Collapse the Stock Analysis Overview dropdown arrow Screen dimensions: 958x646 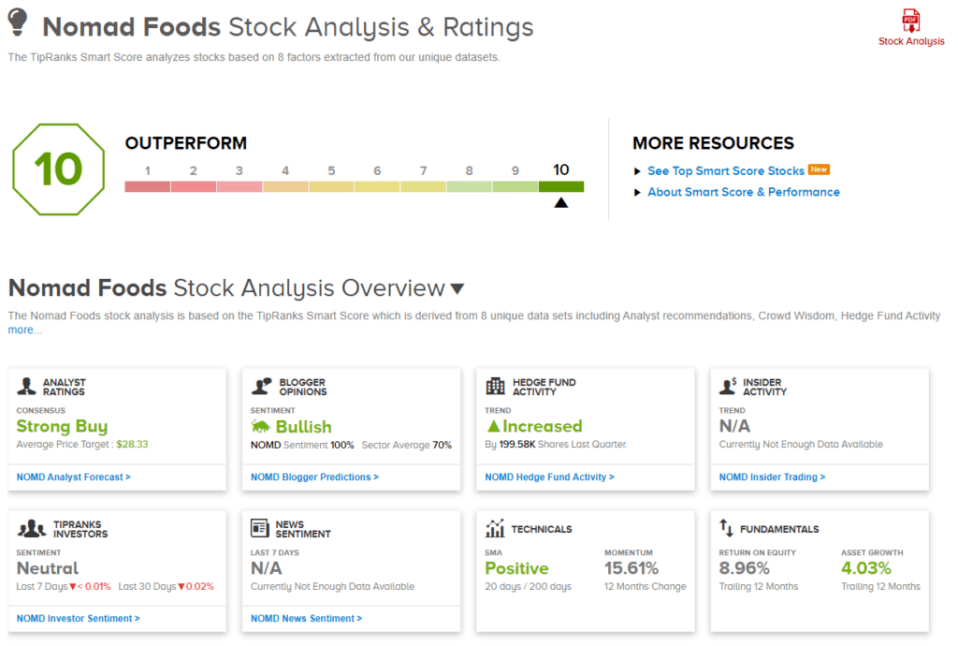(457, 289)
